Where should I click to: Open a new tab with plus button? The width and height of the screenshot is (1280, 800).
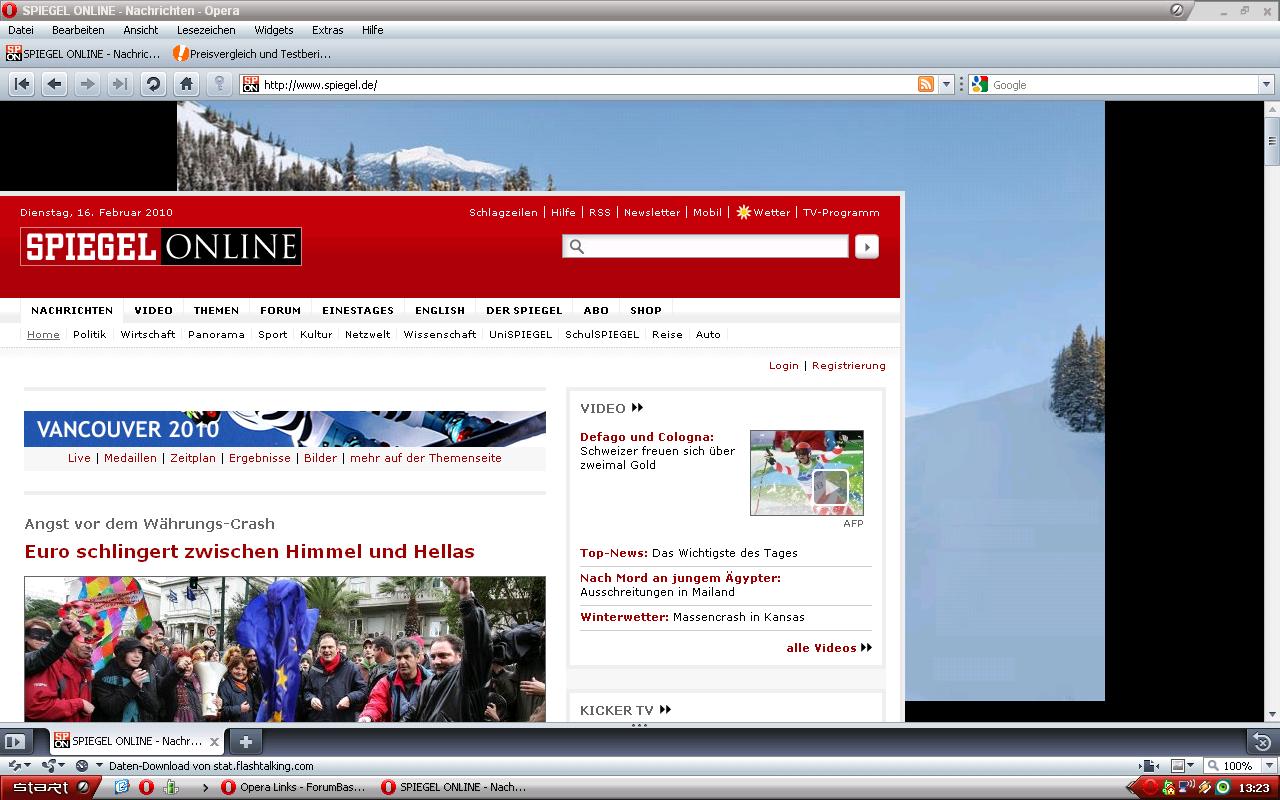[246, 741]
